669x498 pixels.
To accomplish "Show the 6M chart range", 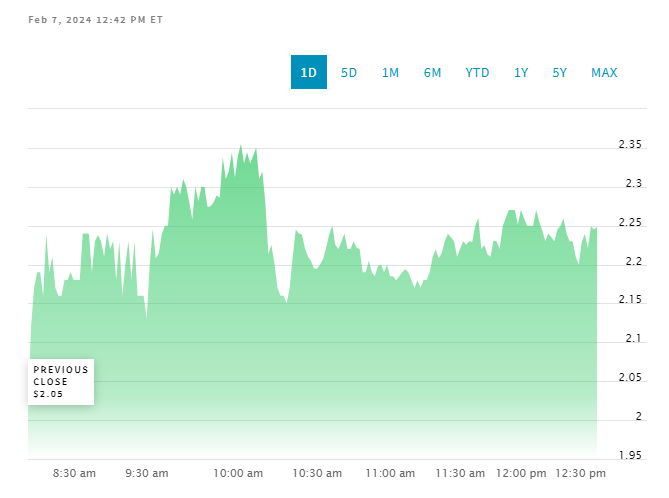I will (x=432, y=73).
